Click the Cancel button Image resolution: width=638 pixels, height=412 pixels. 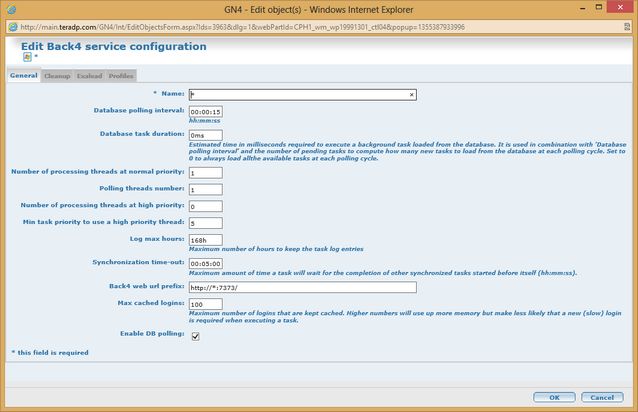[602, 397]
